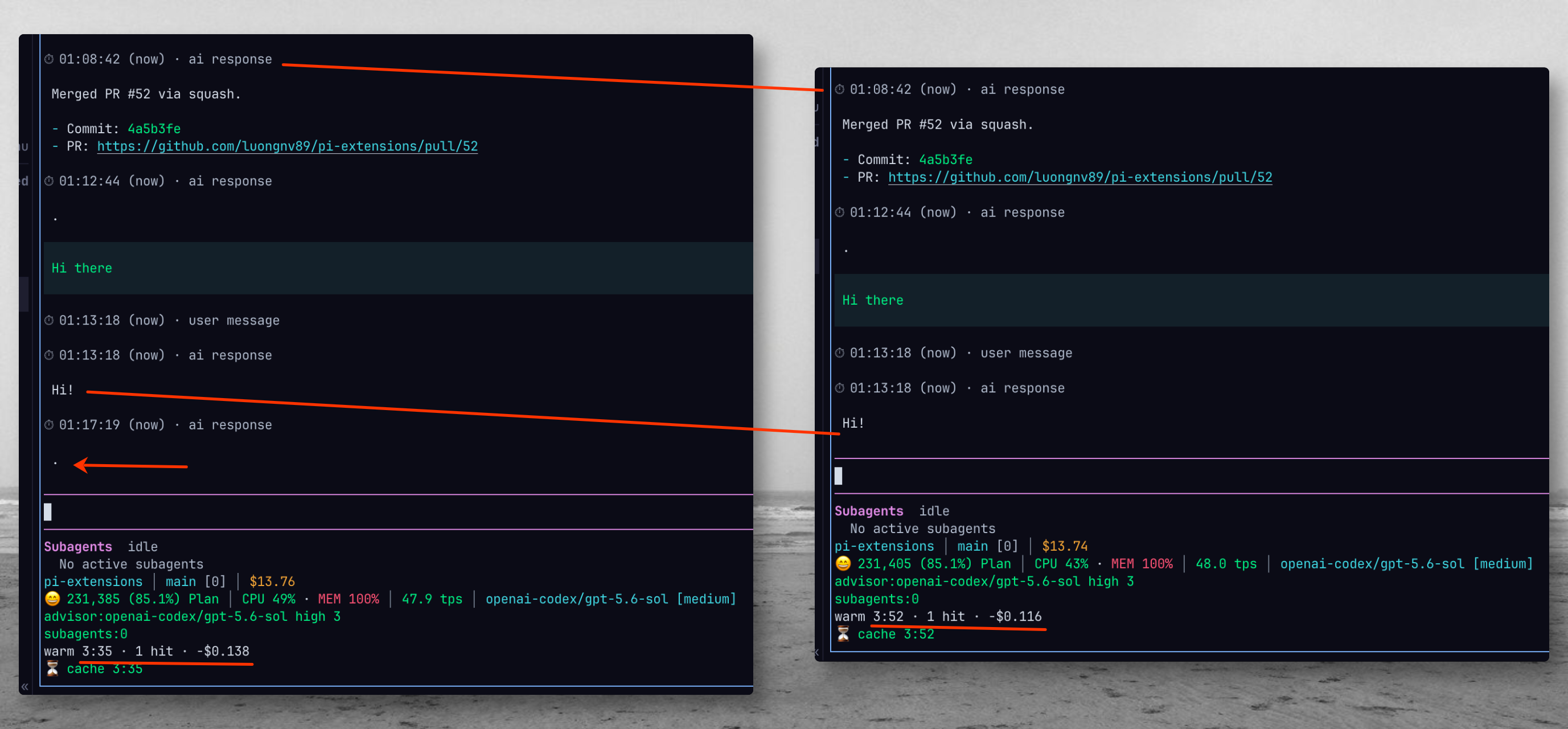Click 'Merged PR #52 via squash.' in left terminal
The image size is (1568, 729).
click(x=146, y=94)
